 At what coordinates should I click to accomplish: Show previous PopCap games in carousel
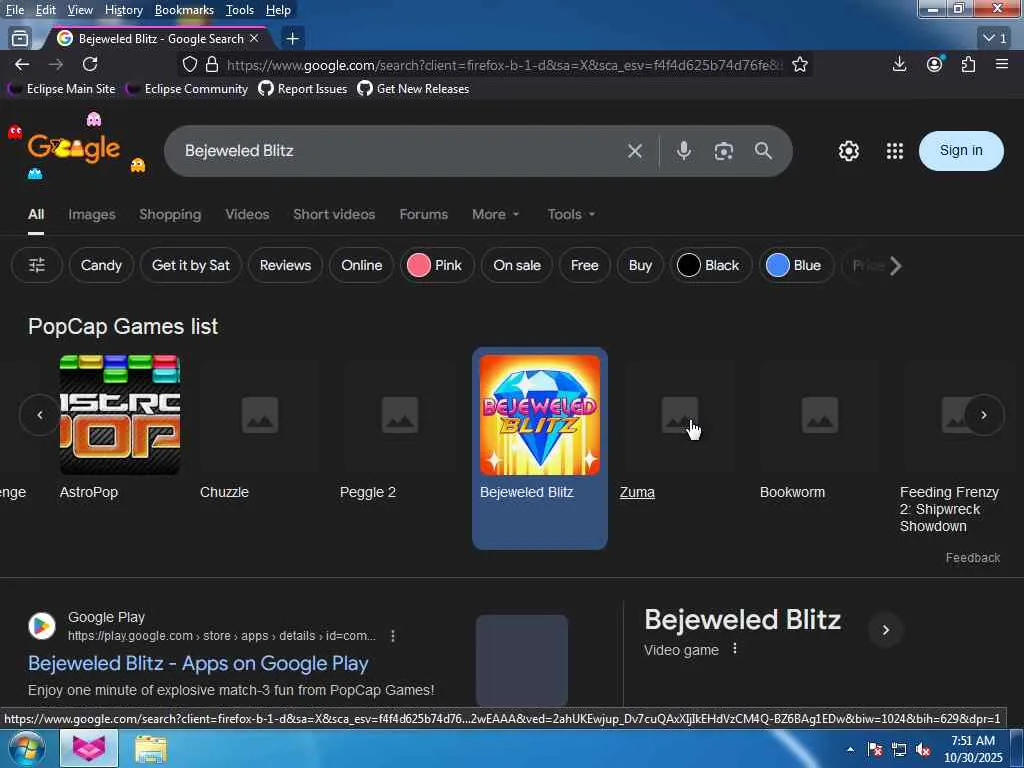(x=40, y=415)
